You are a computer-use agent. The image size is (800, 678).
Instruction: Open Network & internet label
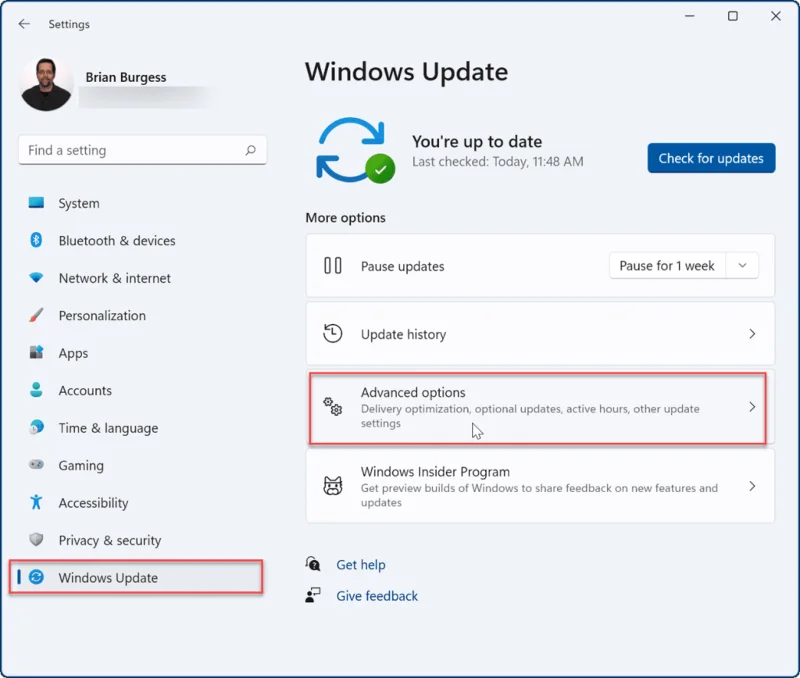(x=115, y=278)
